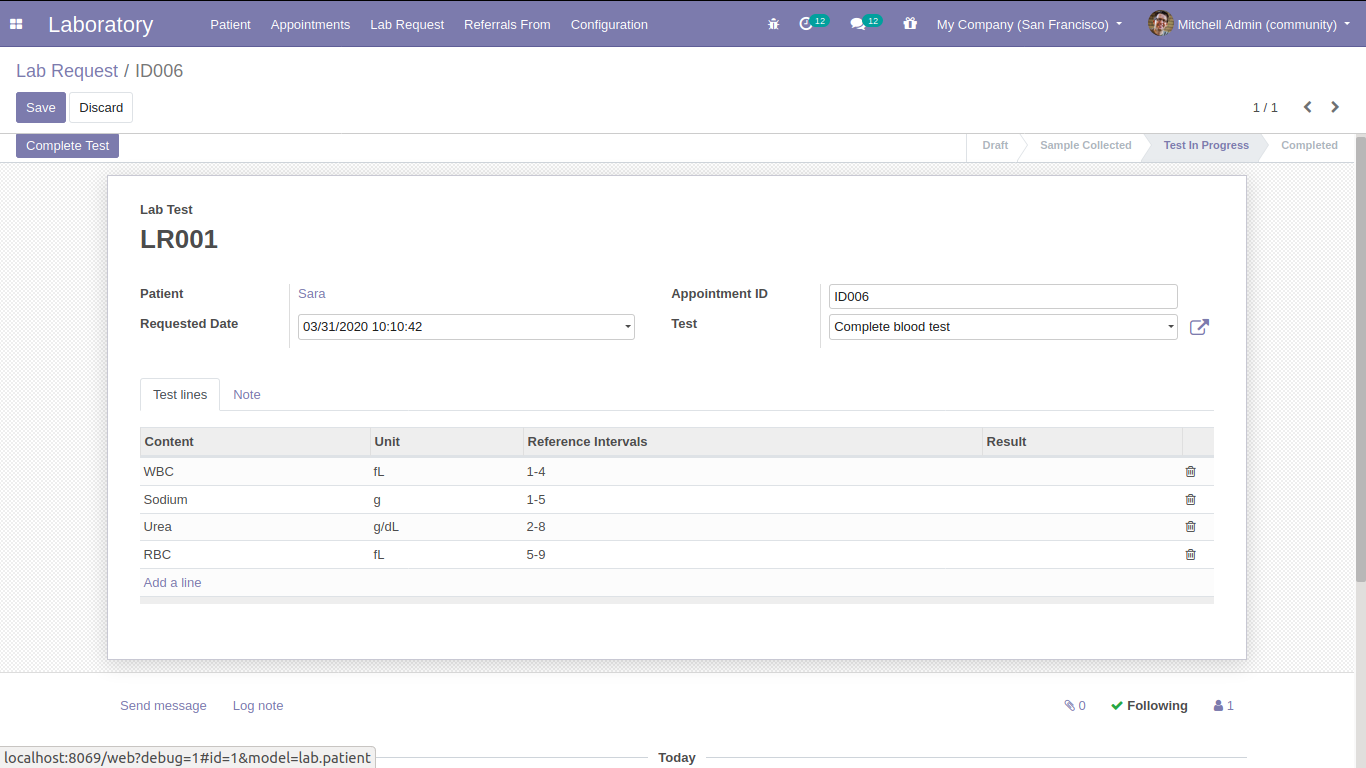Open the conversations chat icon
Viewport: 1366px width, 768px height.
[x=857, y=24]
